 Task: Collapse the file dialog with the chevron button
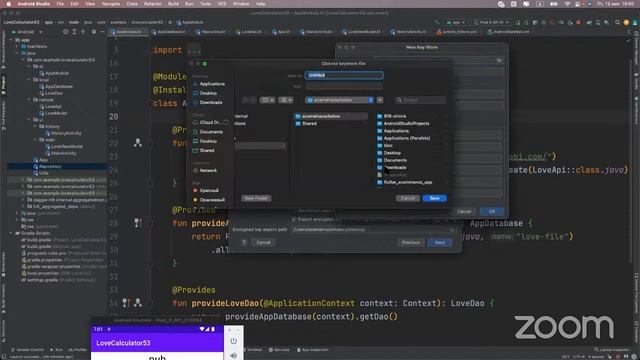point(380,100)
